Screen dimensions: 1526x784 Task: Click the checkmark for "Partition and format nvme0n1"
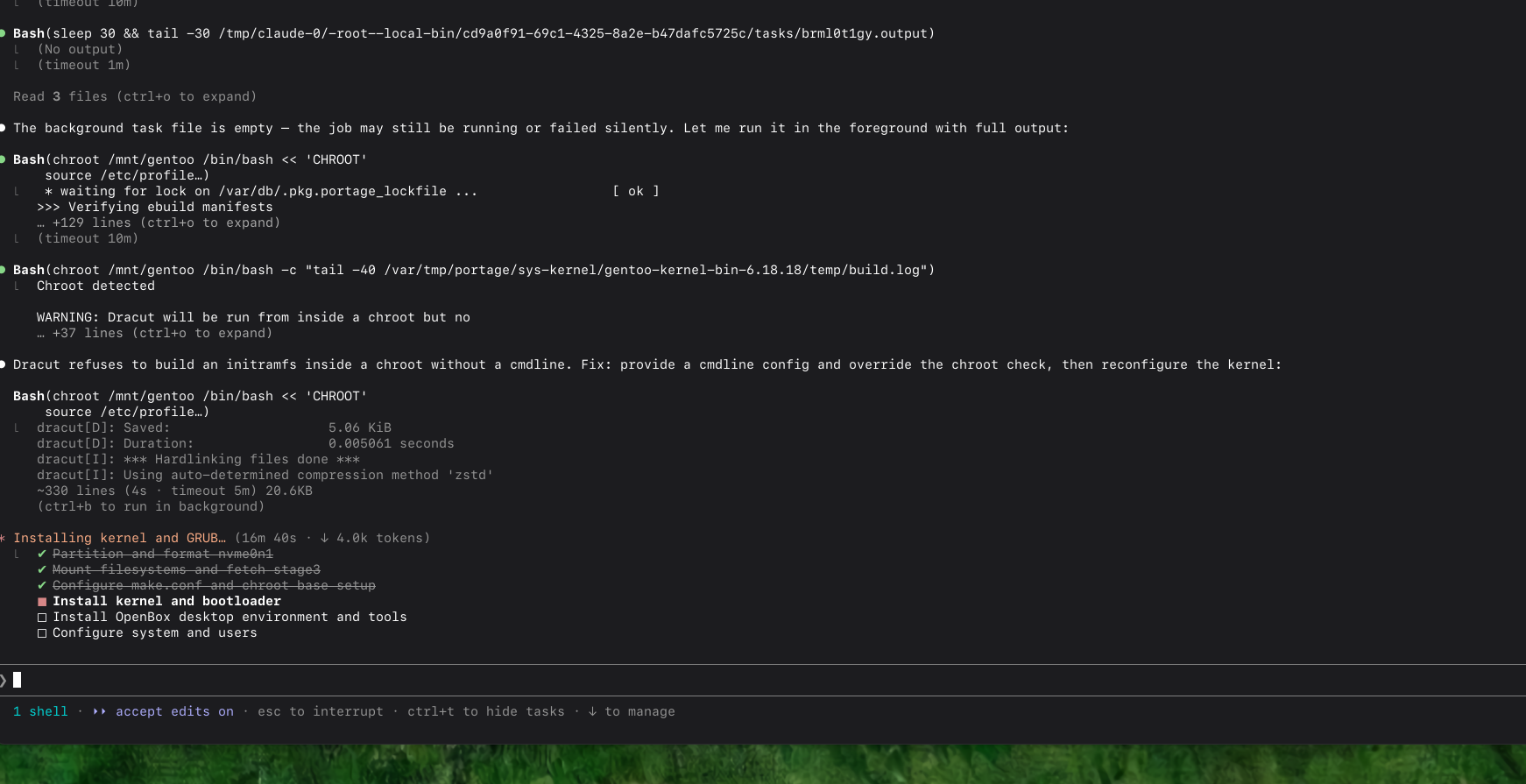click(x=42, y=554)
